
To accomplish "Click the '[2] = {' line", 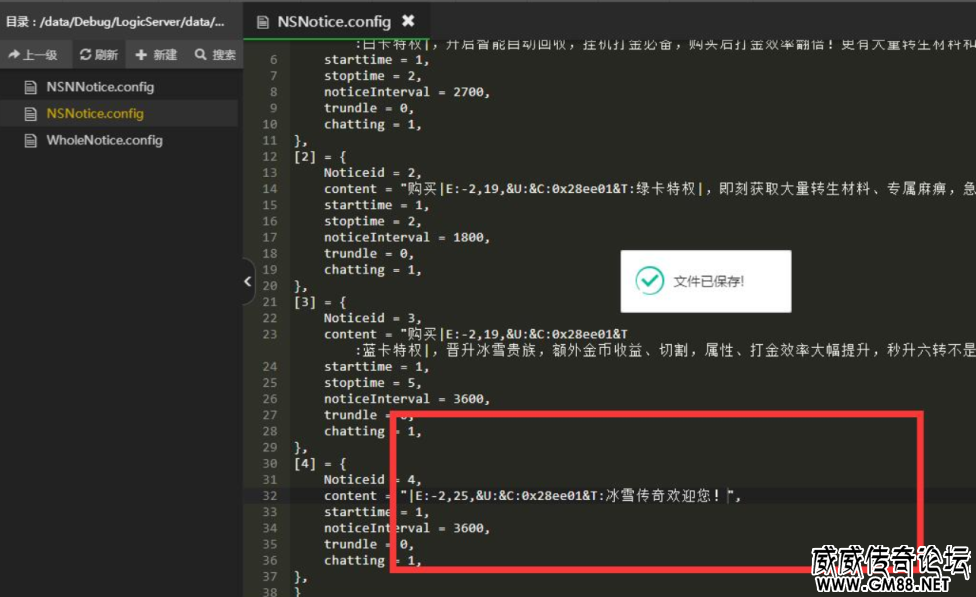I will [320, 157].
